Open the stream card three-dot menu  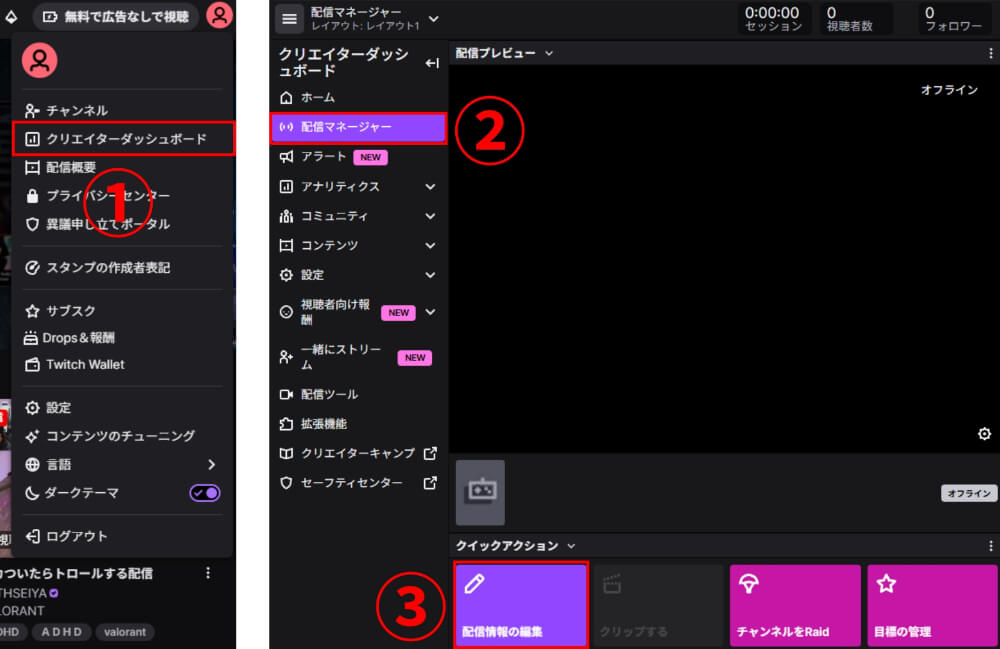point(208,573)
